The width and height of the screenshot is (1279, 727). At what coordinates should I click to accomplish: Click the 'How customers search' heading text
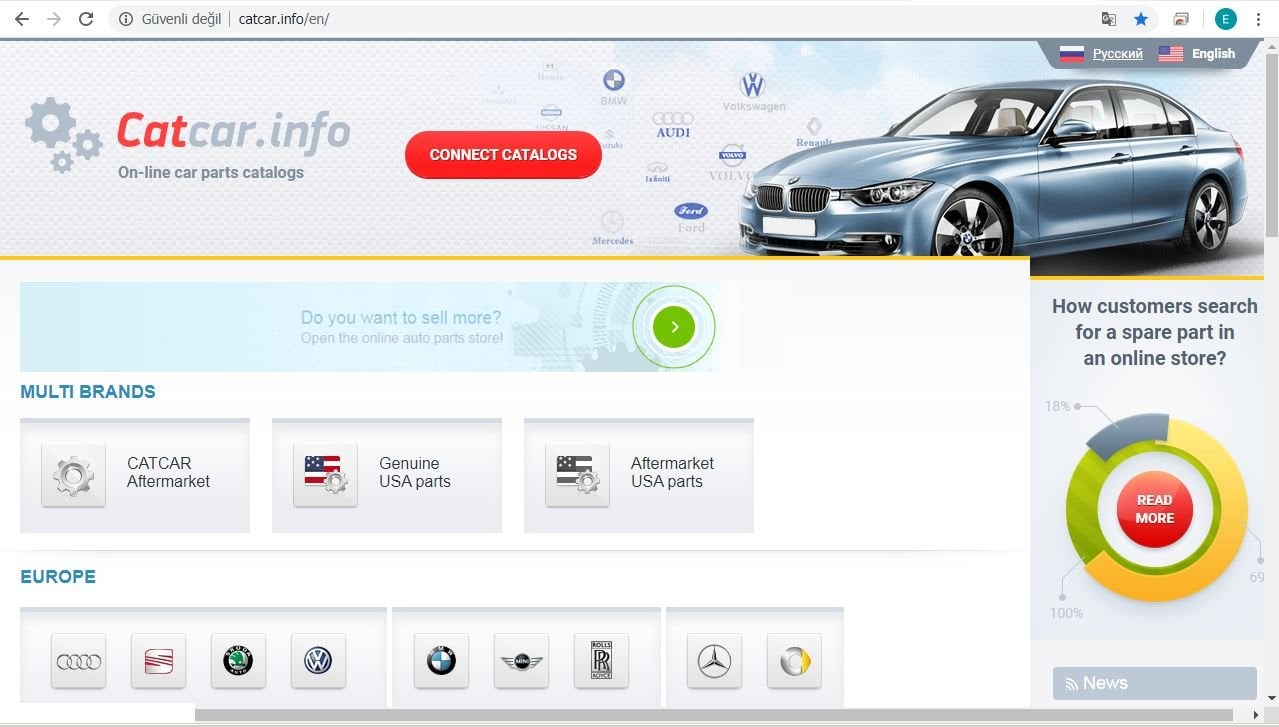click(x=1155, y=332)
